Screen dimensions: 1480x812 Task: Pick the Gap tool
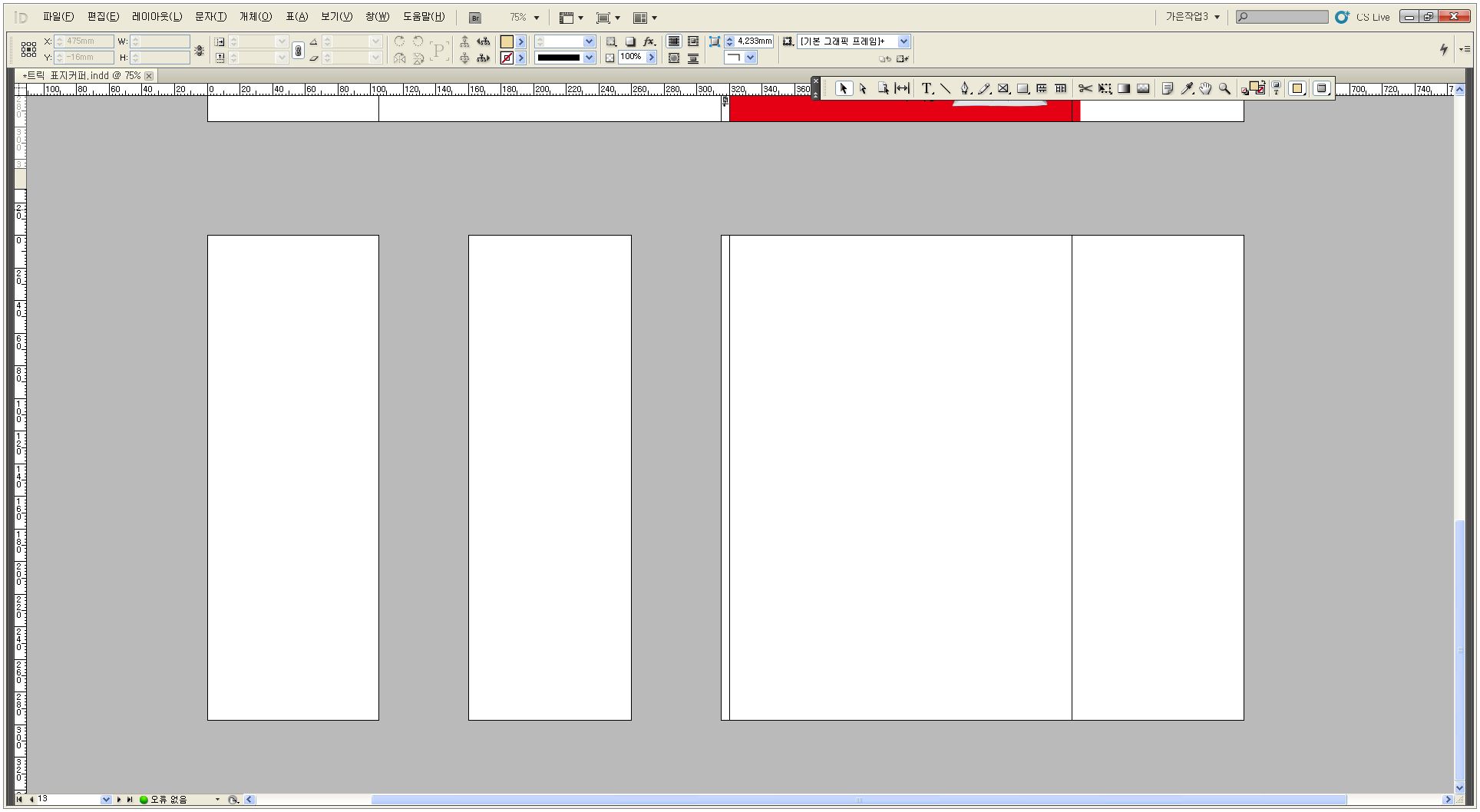[902, 89]
